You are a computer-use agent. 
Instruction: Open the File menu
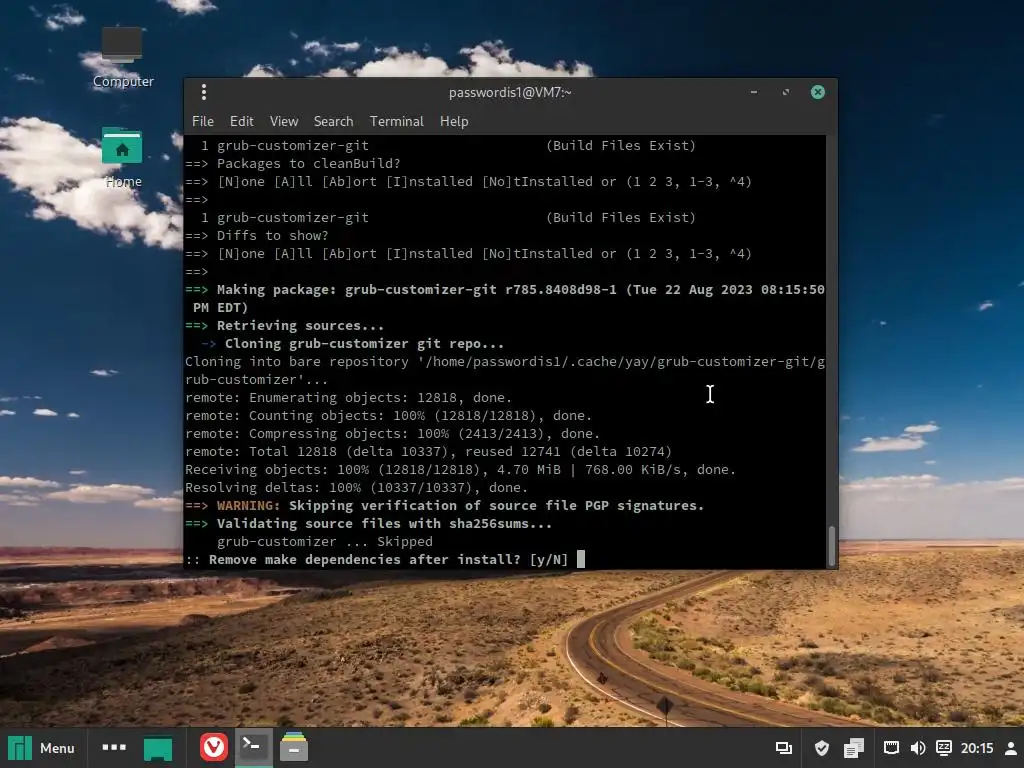[x=202, y=121]
